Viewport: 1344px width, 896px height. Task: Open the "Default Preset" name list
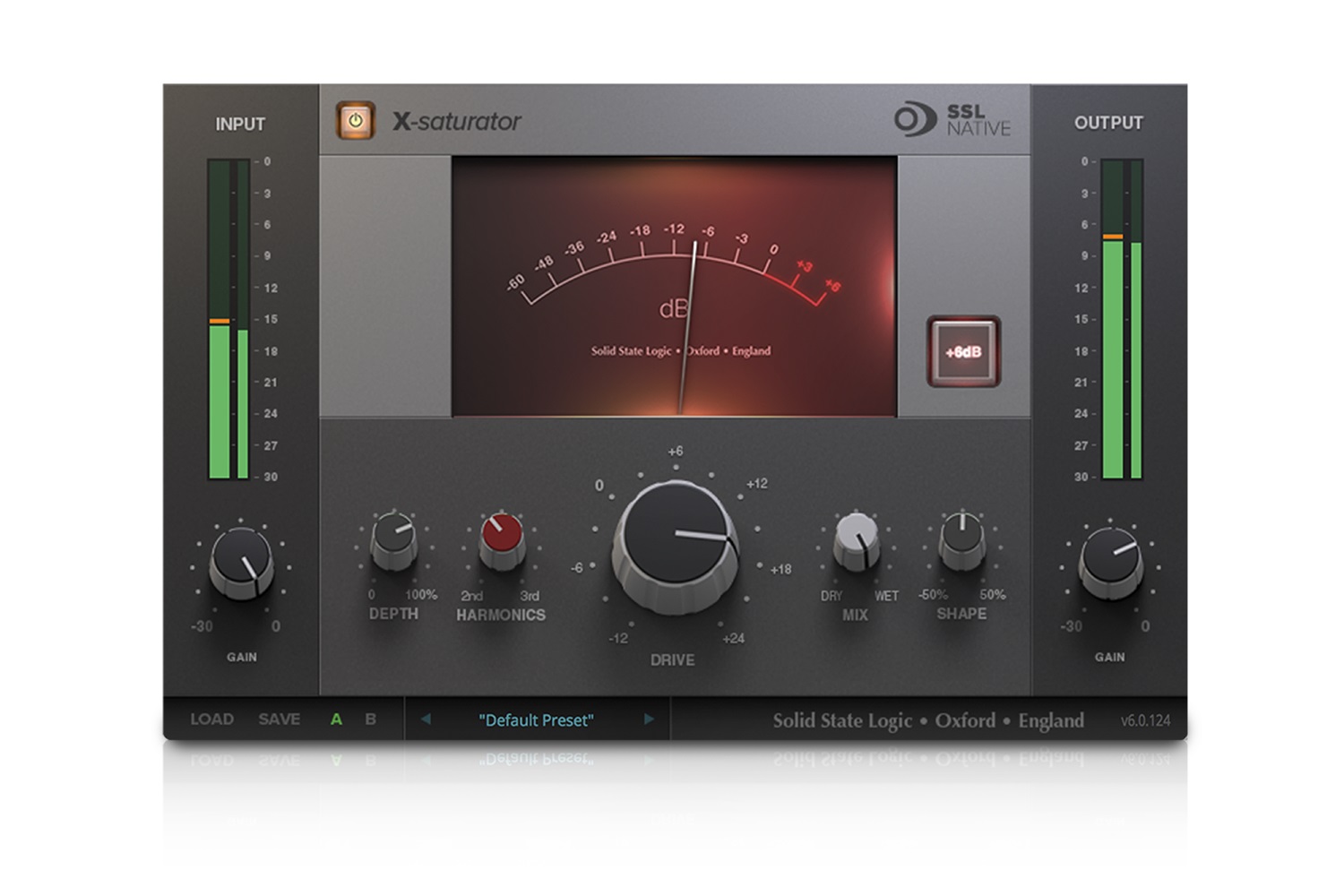pos(536,720)
